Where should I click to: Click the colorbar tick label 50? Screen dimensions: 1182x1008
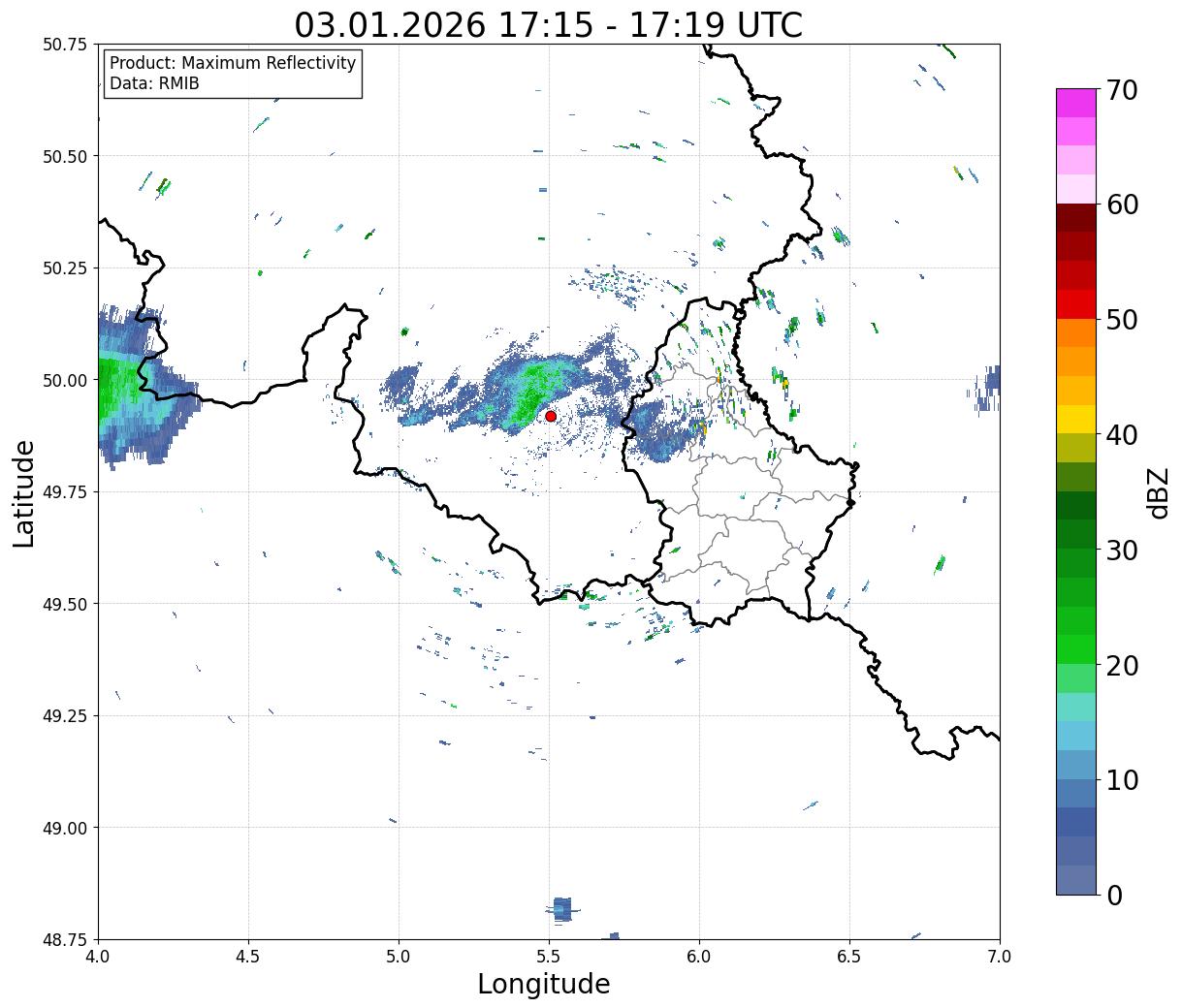tap(1122, 320)
